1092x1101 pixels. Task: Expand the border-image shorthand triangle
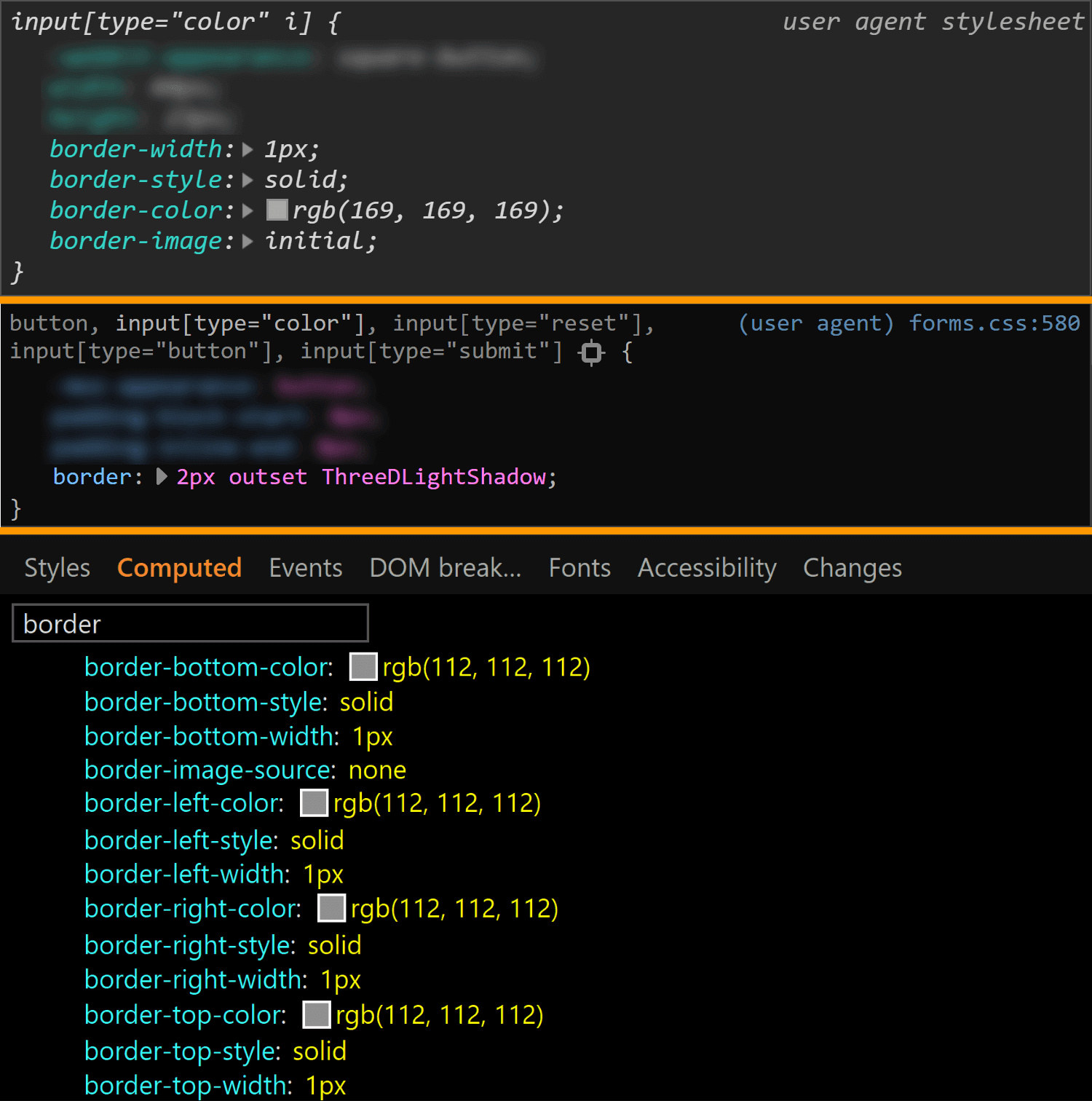(x=248, y=242)
